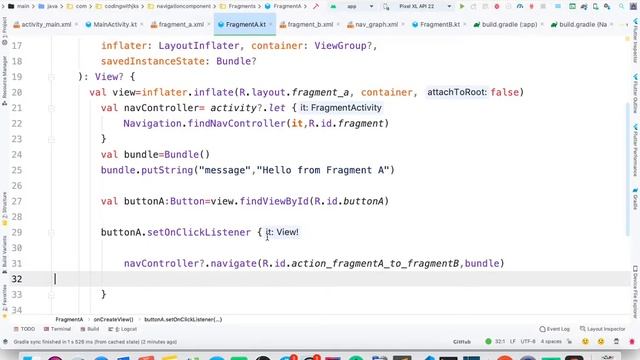
Task: Open the Build Variants side panel
Action: click(x=4, y=254)
